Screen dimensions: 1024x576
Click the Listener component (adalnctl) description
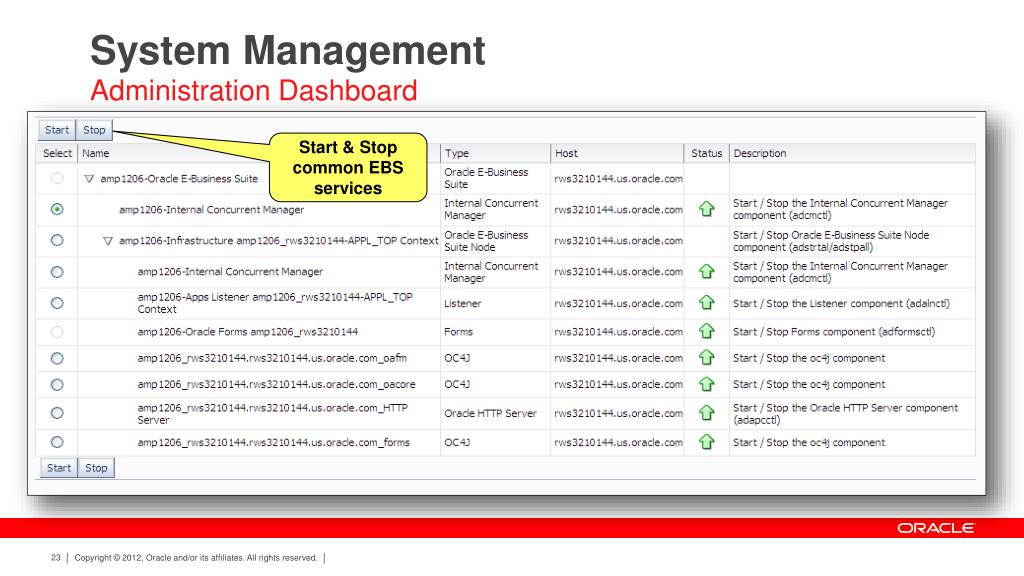841,303
